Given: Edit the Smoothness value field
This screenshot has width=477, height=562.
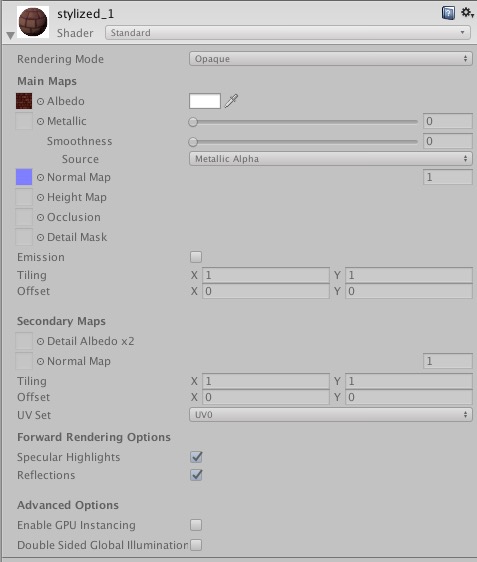Looking at the screenshot, I should click(x=448, y=141).
